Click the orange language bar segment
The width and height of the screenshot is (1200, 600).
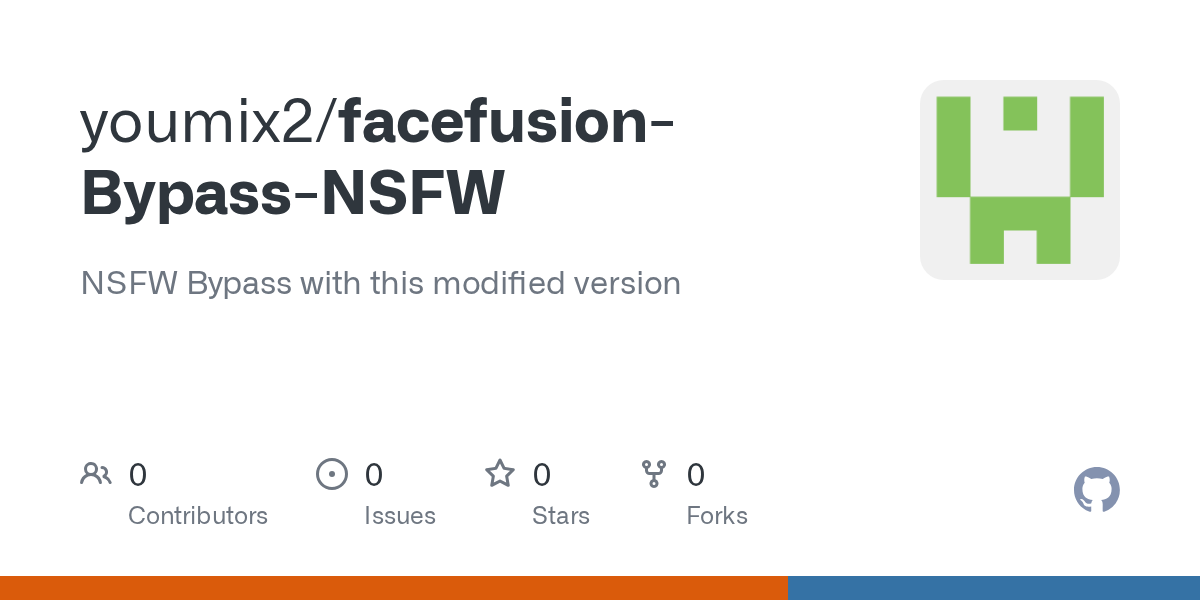[393, 588]
